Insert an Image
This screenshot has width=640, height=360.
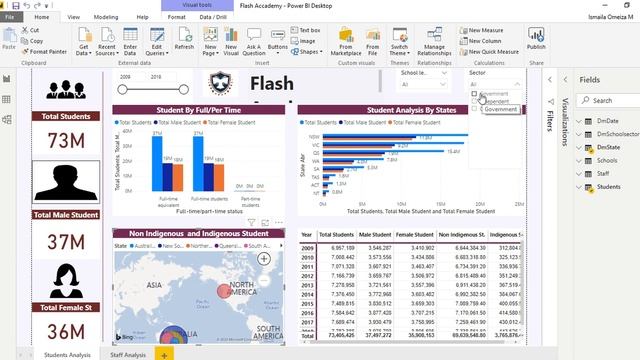coord(303,41)
